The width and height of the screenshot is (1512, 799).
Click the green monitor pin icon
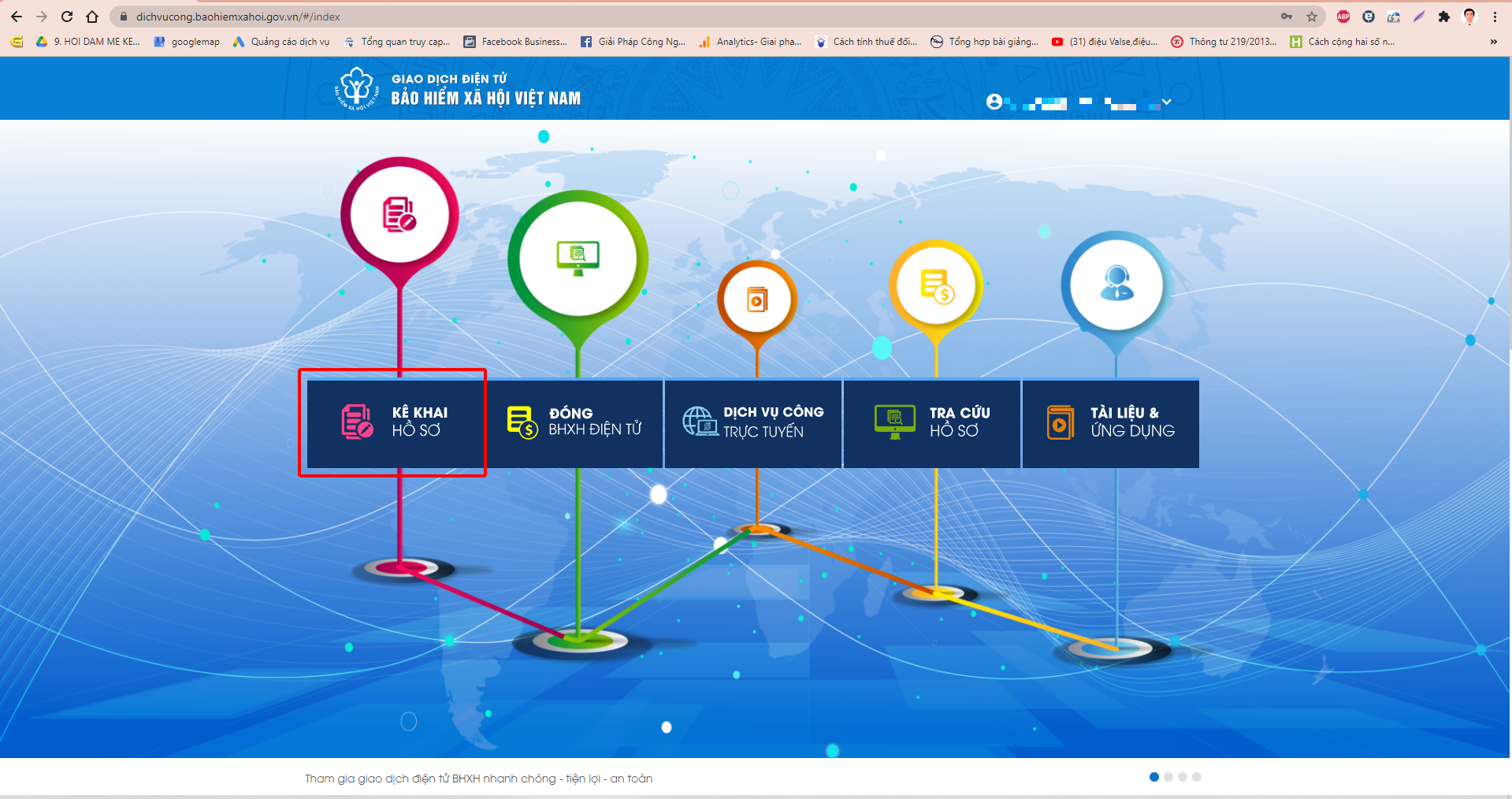(578, 258)
